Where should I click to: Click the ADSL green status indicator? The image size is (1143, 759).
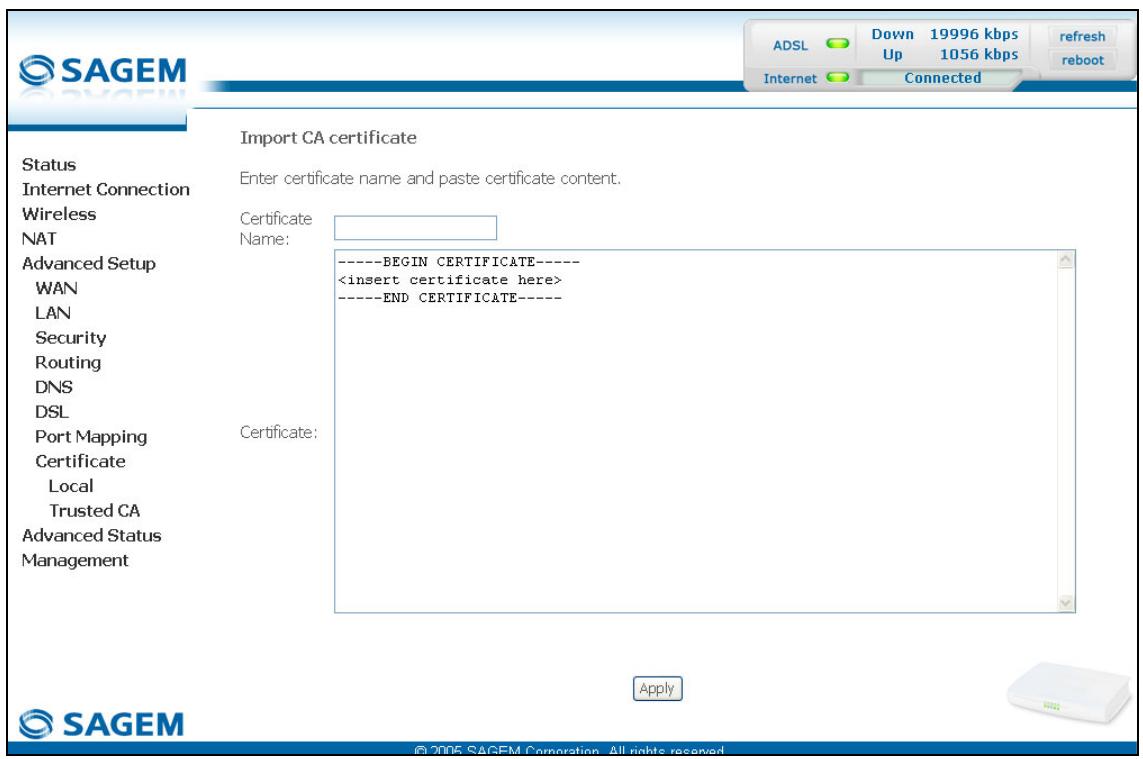(x=838, y=44)
